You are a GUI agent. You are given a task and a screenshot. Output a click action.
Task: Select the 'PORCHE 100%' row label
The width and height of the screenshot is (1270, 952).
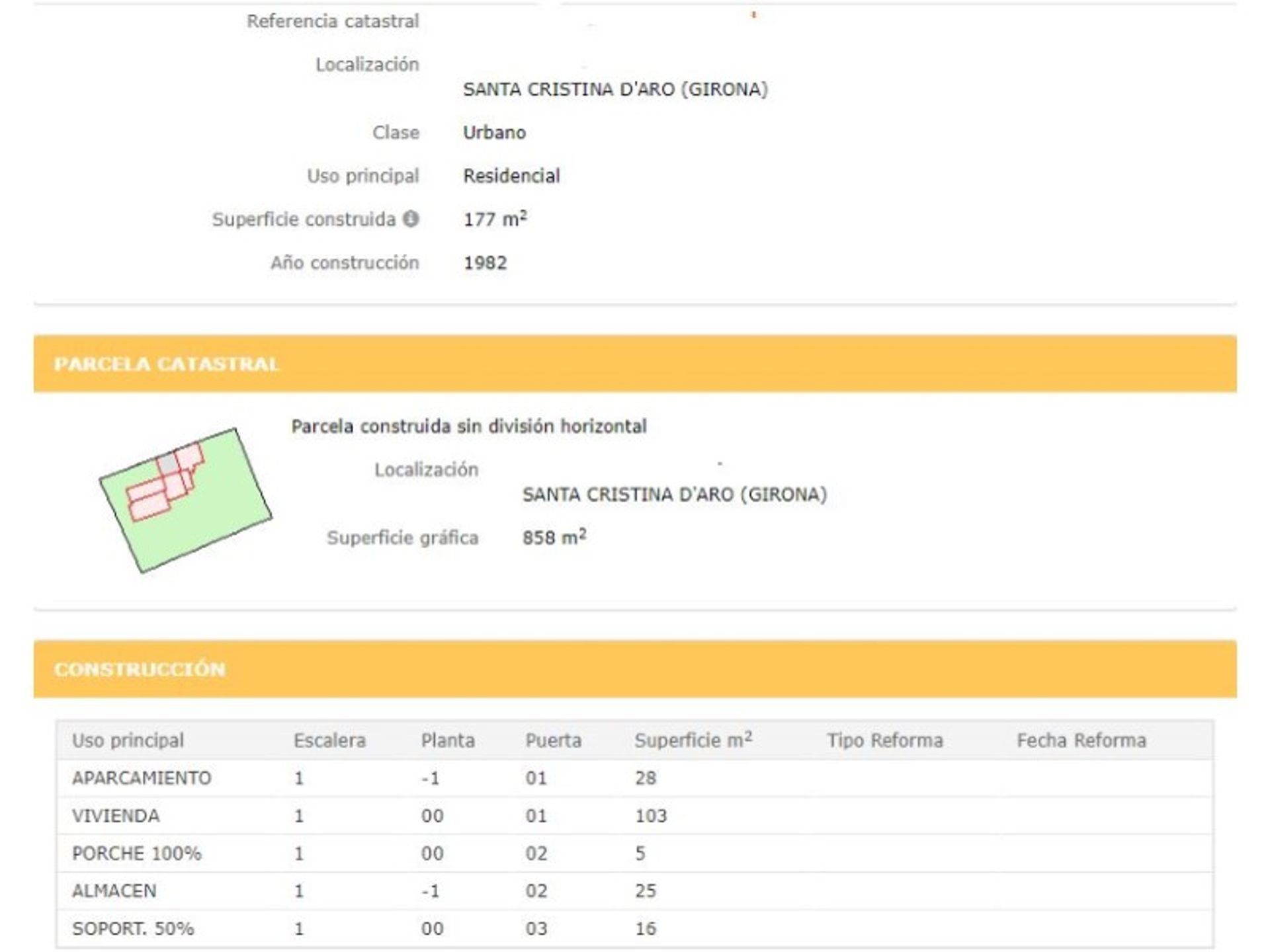pos(136,853)
